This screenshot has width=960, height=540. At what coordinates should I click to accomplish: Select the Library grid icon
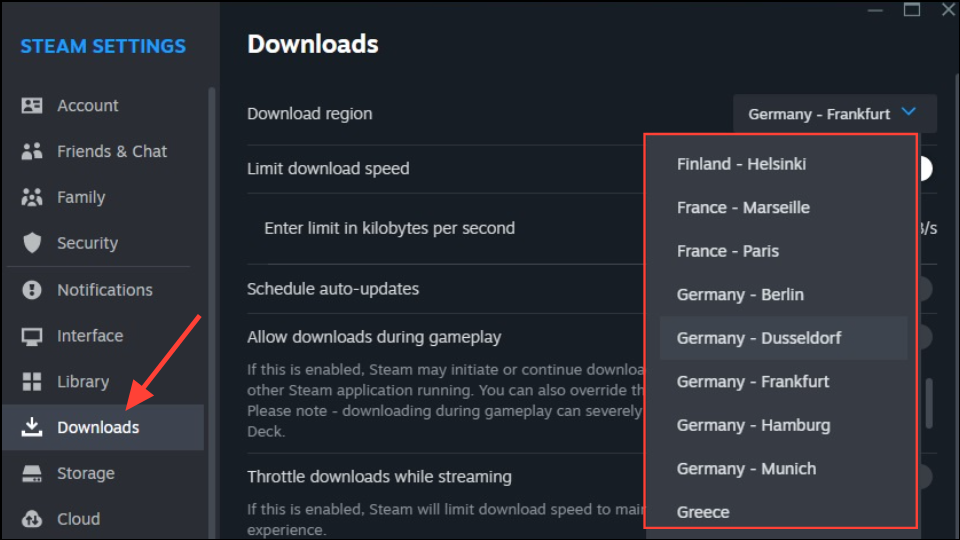[32, 381]
